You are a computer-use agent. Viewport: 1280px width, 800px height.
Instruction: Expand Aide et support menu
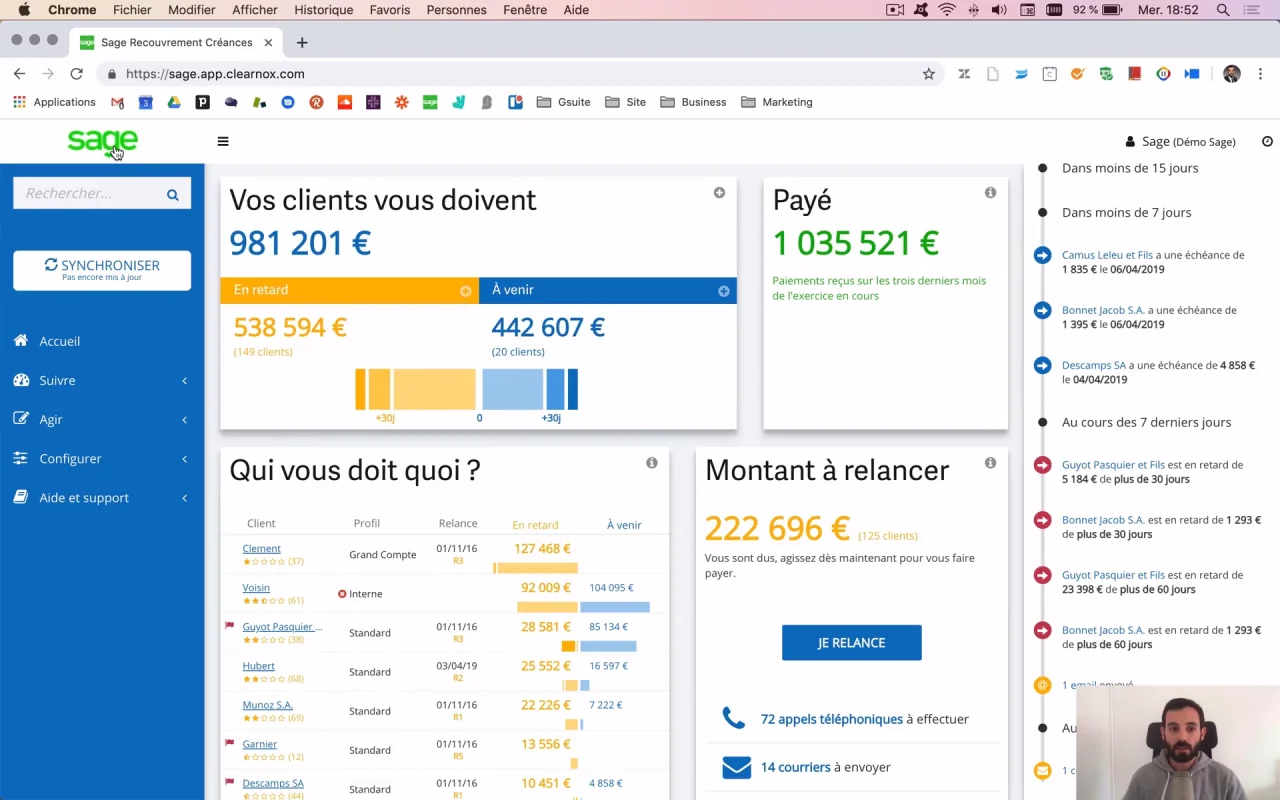pyautogui.click(x=102, y=497)
